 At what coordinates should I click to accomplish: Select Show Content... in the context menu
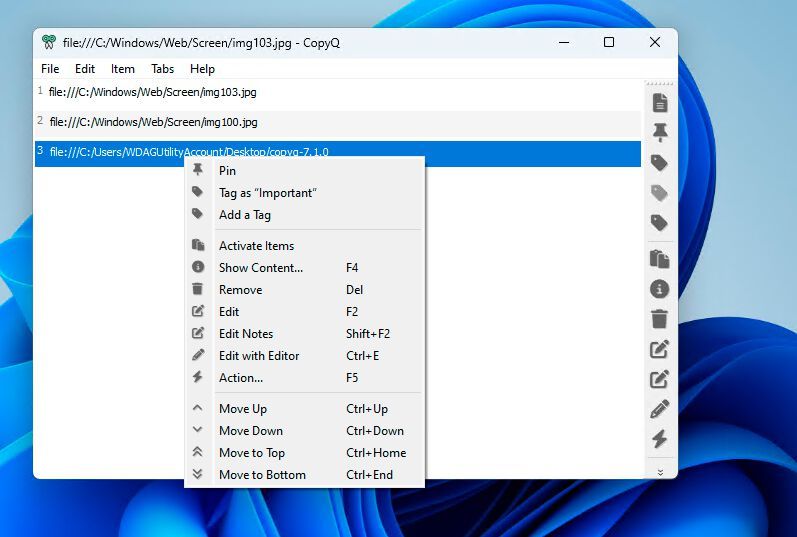click(260, 268)
